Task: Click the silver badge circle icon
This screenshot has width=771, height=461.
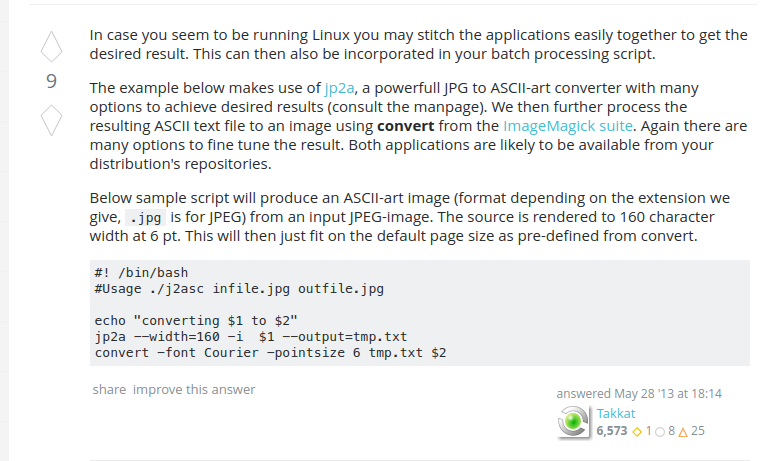Action: (660, 432)
